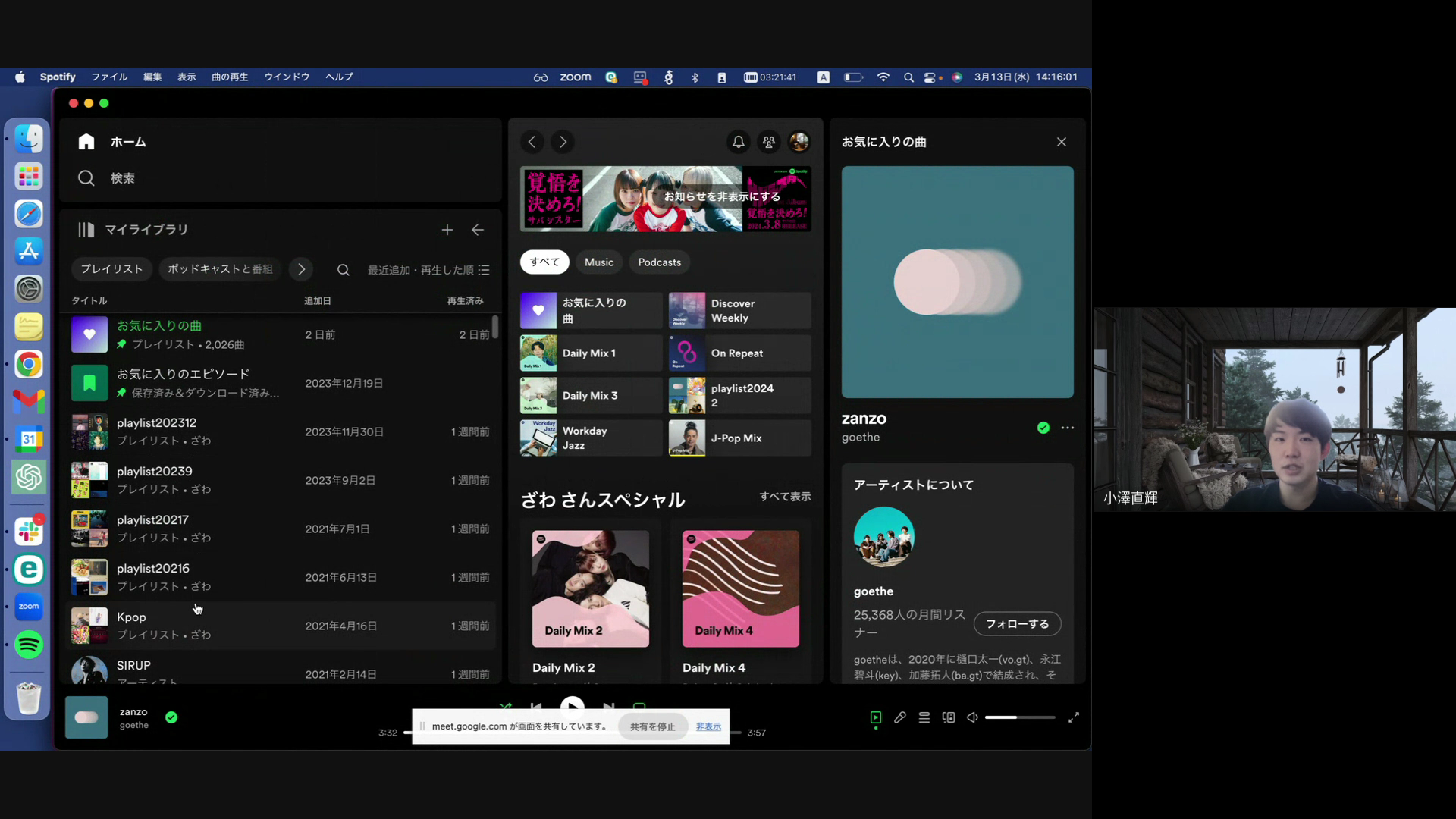Mute with the volume speaker icon
The height and width of the screenshot is (819, 1456).
click(x=972, y=717)
